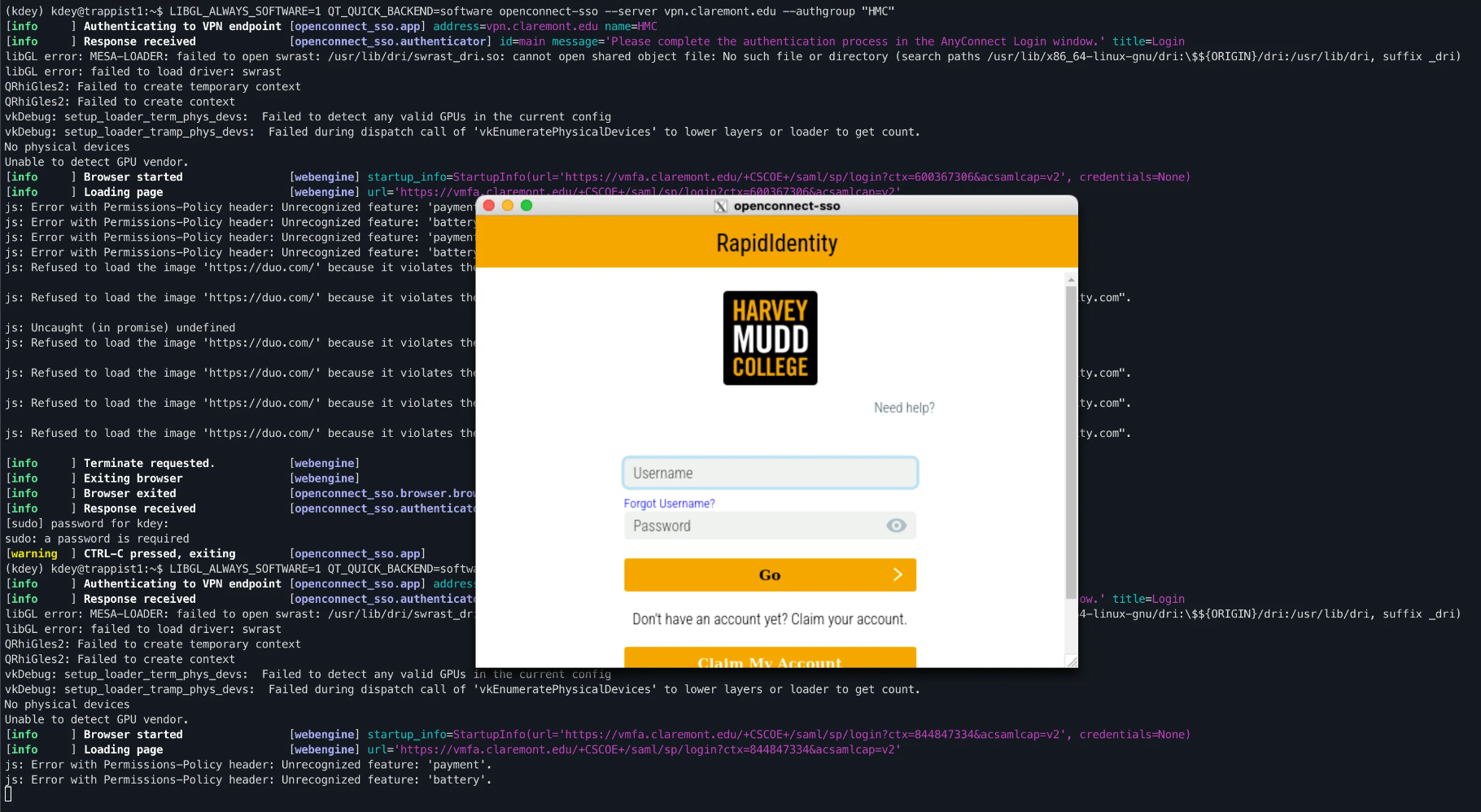
Task: Close the openconnect-sso login window
Action: point(489,206)
